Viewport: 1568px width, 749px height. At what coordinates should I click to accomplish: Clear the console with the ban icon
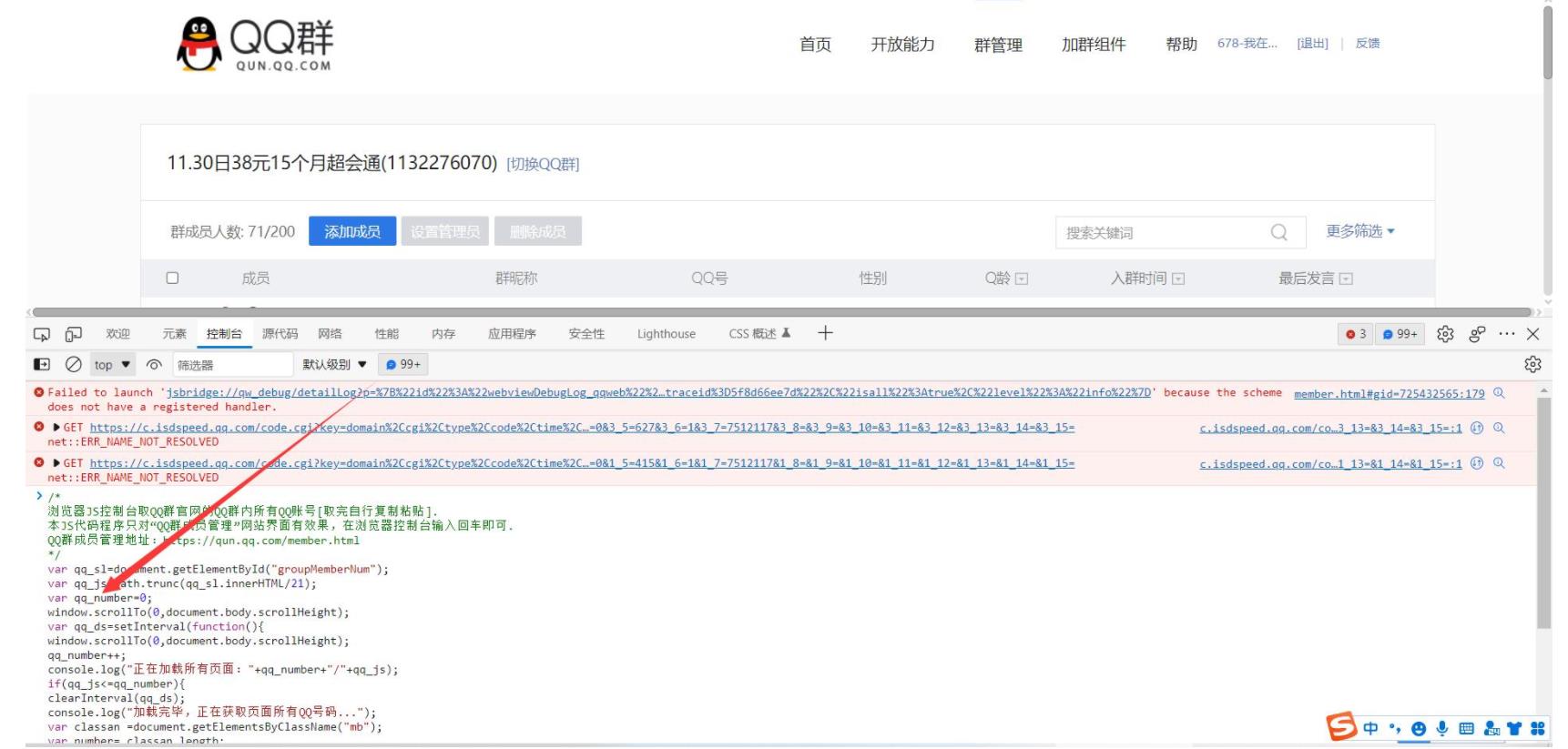[74, 364]
